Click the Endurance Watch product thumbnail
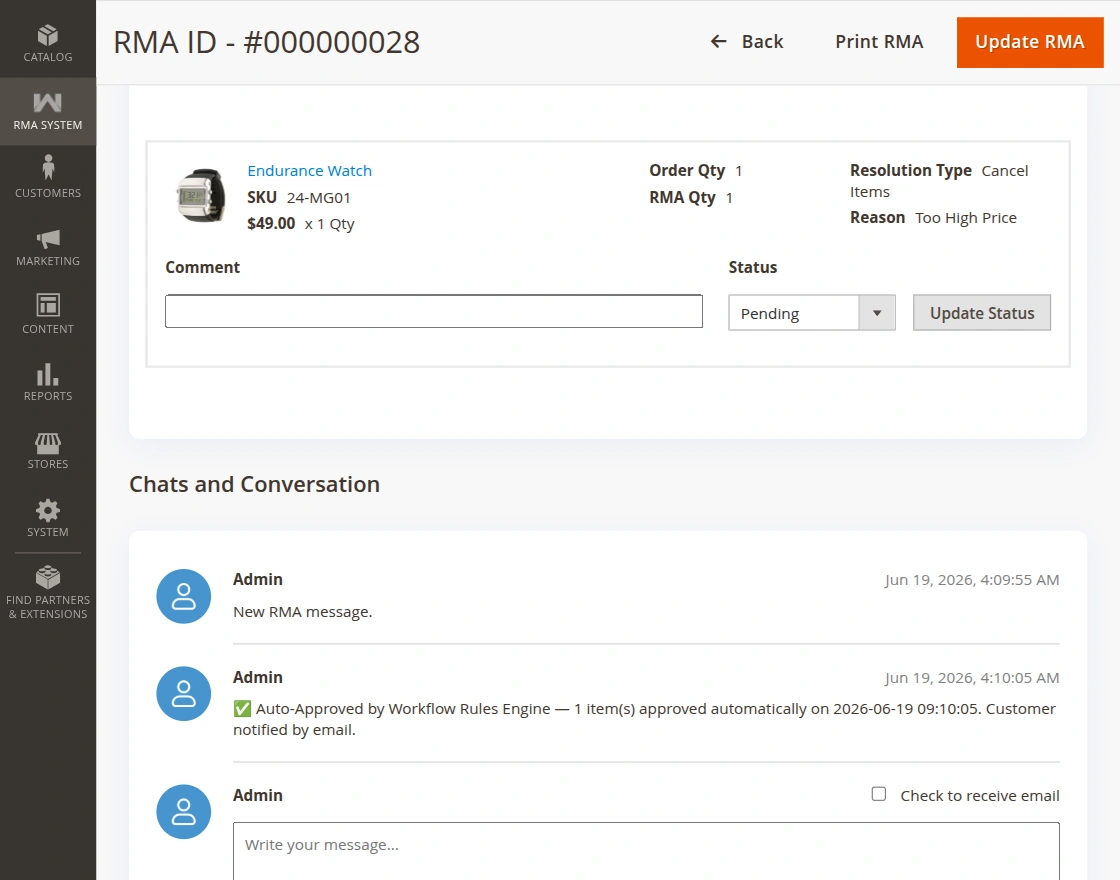The height and width of the screenshot is (880, 1120). (201, 195)
